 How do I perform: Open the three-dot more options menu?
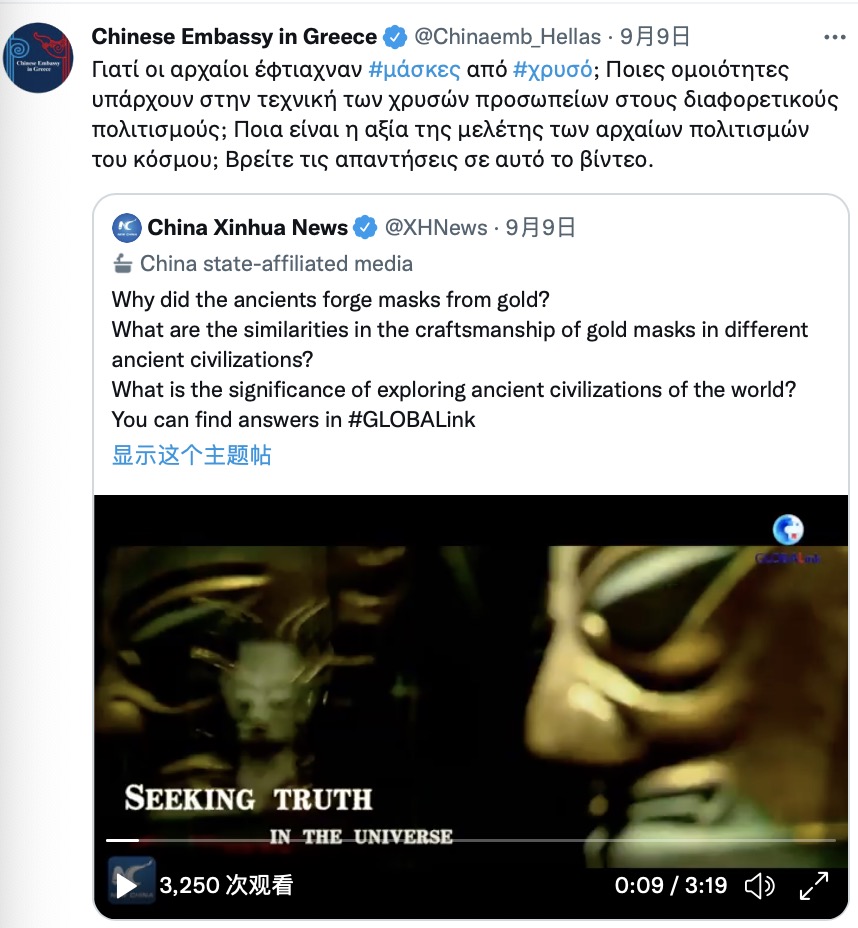(x=834, y=37)
